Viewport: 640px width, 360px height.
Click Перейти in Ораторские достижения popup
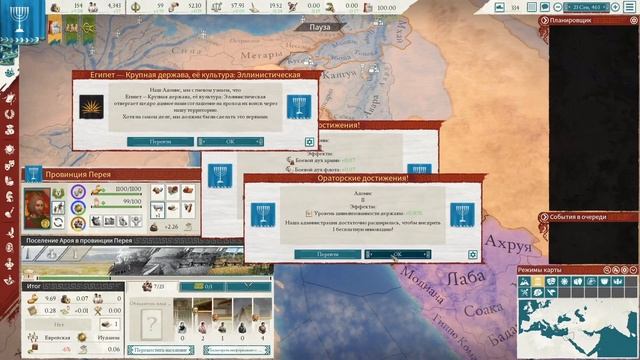pyautogui.click(x=328, y=254)
